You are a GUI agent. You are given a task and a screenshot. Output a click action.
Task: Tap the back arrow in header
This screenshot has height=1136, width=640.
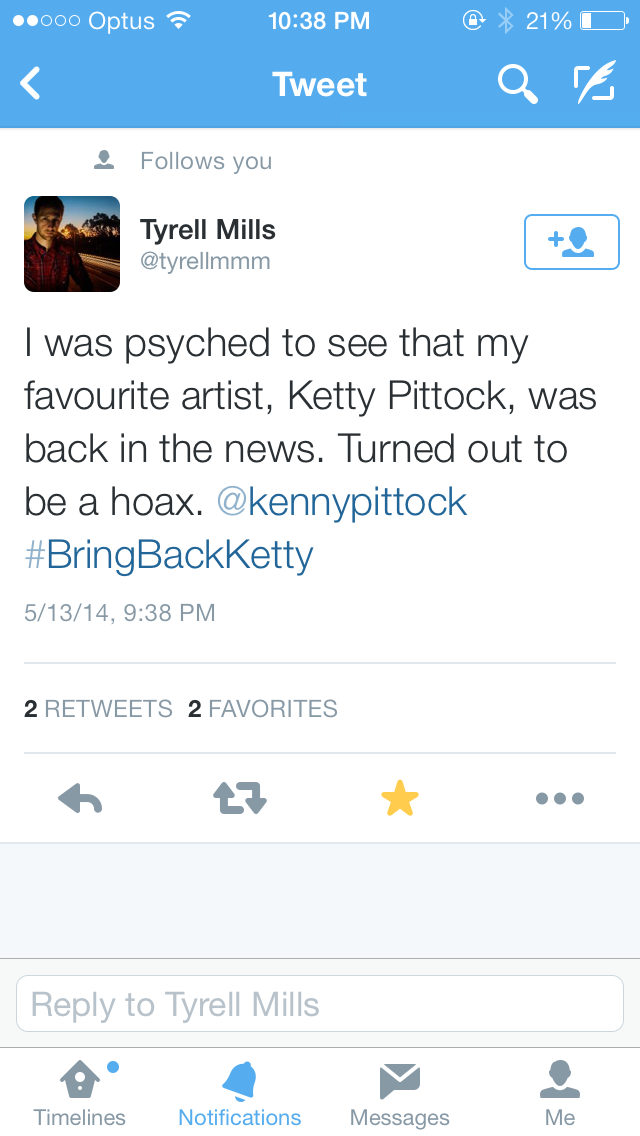[x=31, y=84]
